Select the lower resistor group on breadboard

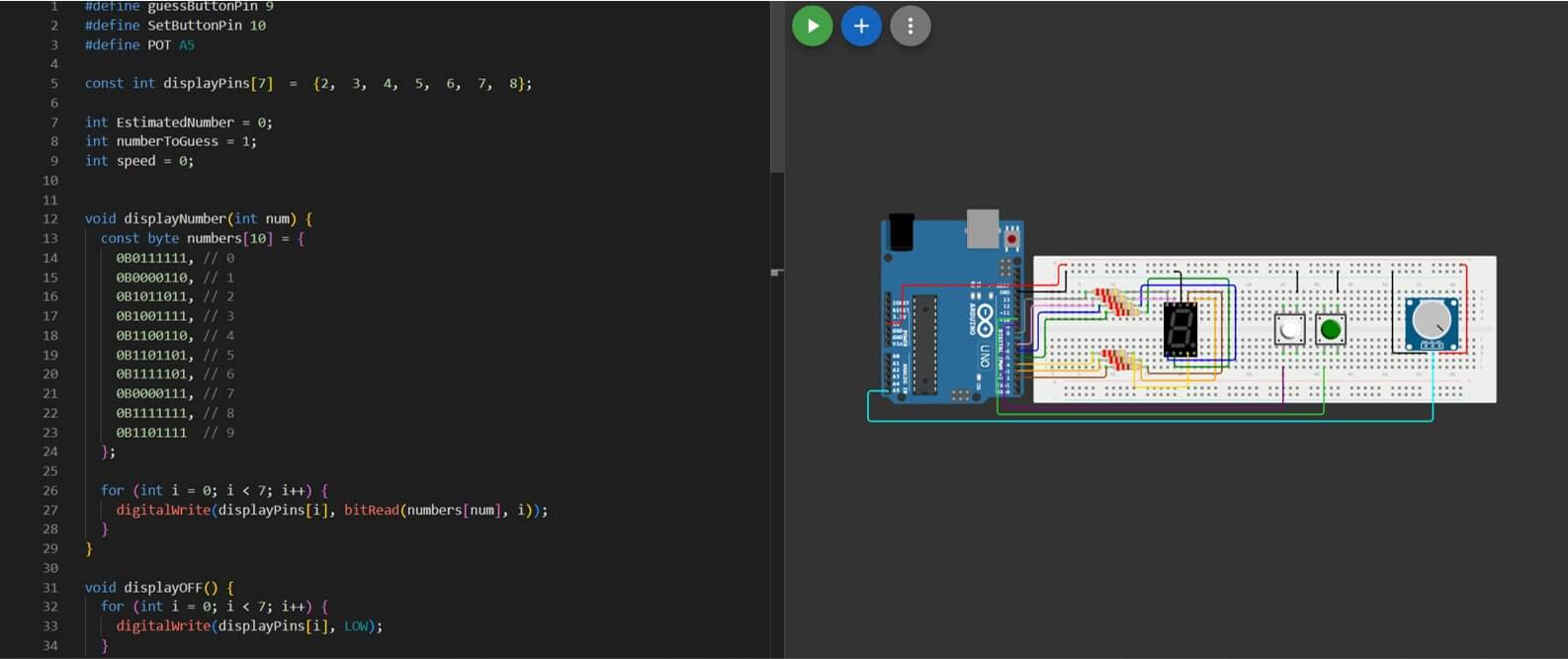(x=1117, y=361)
